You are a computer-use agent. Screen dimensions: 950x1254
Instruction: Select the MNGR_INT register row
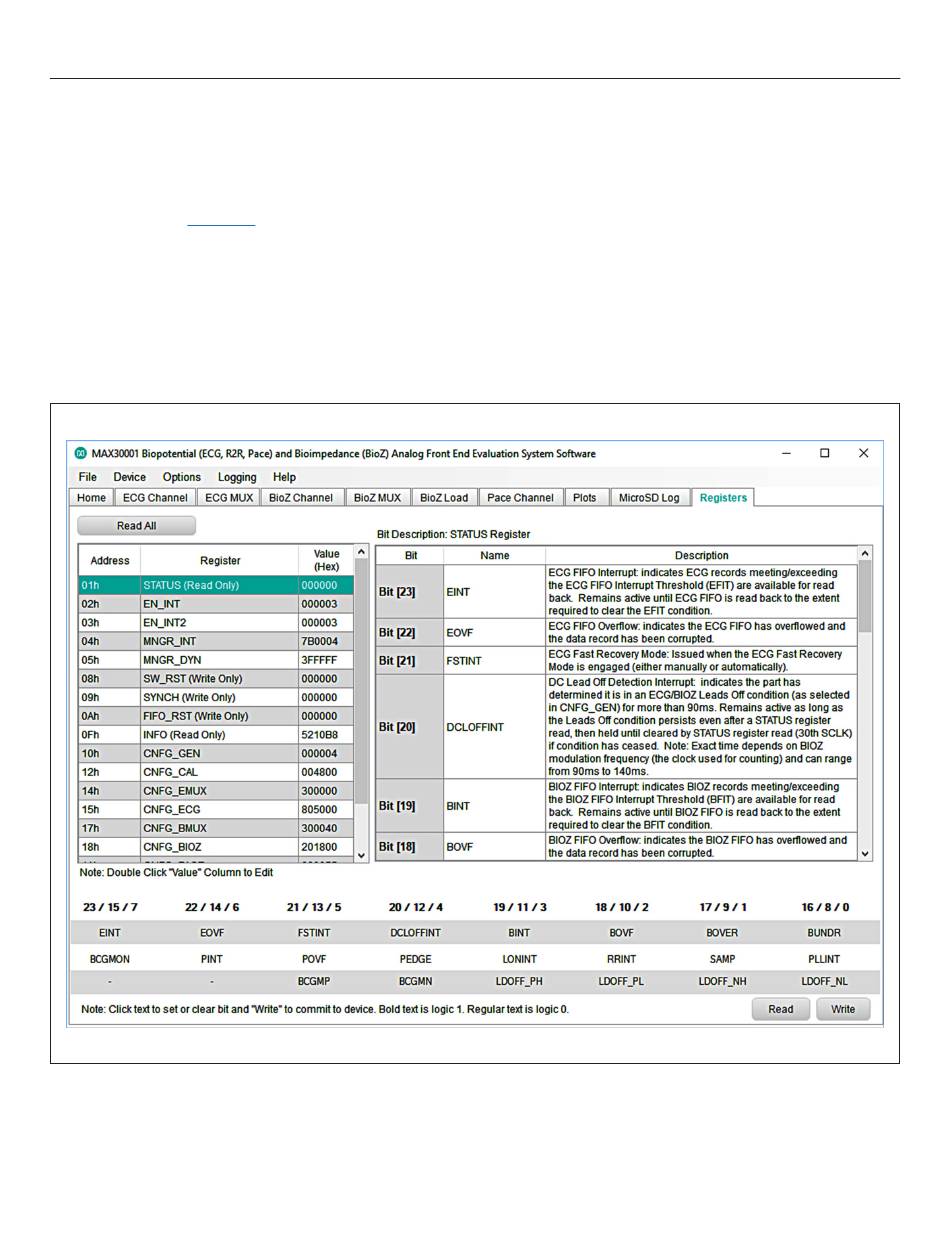(216, 641)
